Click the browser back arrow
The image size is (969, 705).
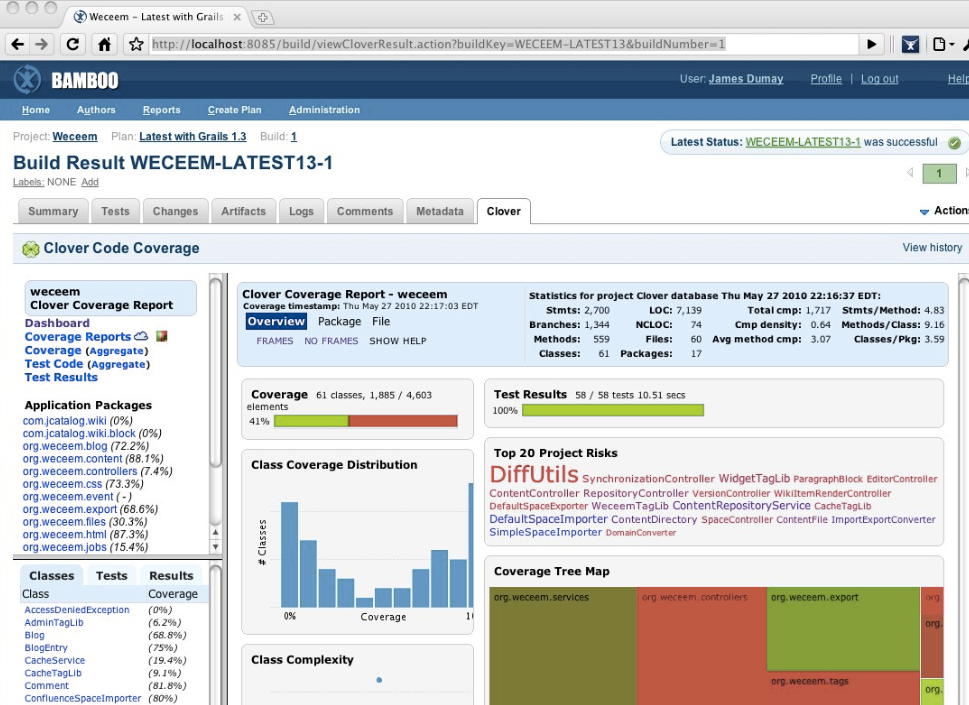pos(17,44)
